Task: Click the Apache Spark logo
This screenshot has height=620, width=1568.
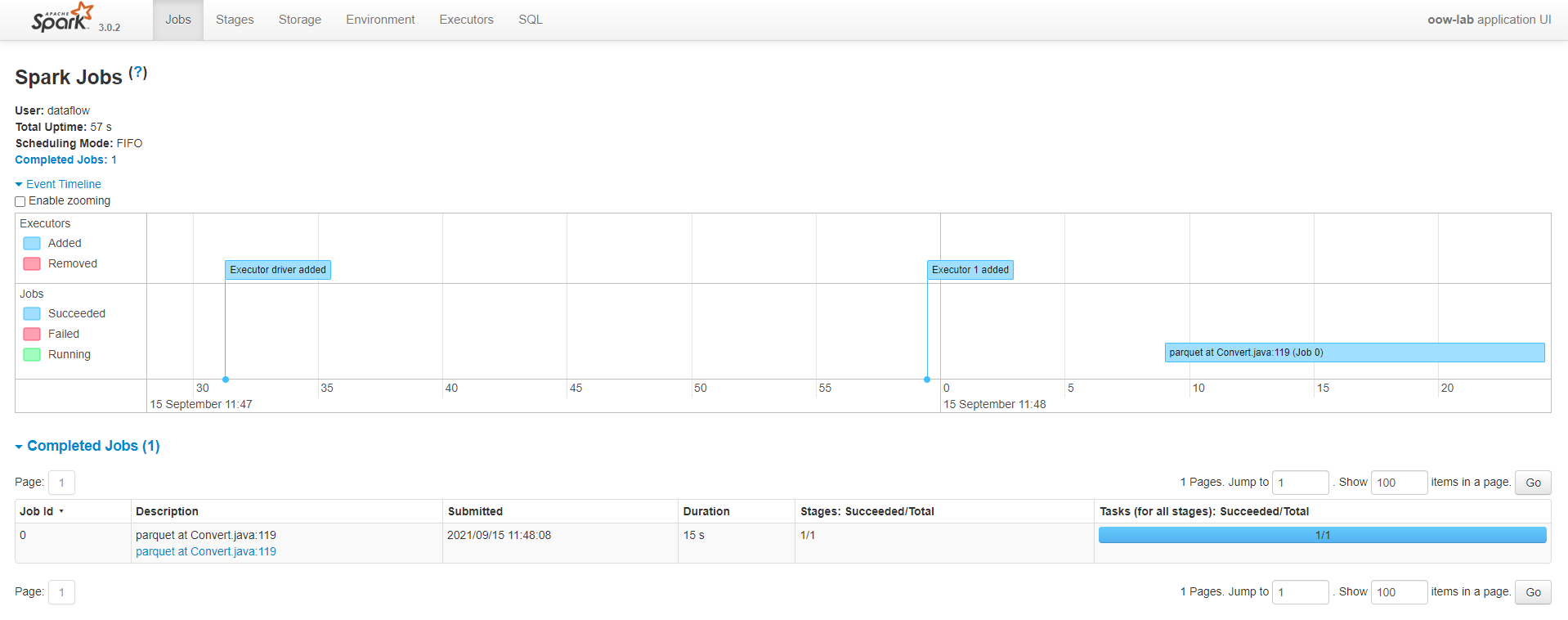Action: click(x=63, y=18)
